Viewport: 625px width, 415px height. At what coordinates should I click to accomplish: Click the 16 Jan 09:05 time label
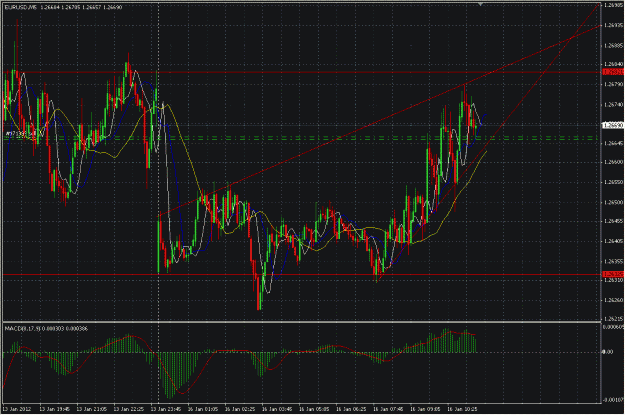click(x=425, y=409)
